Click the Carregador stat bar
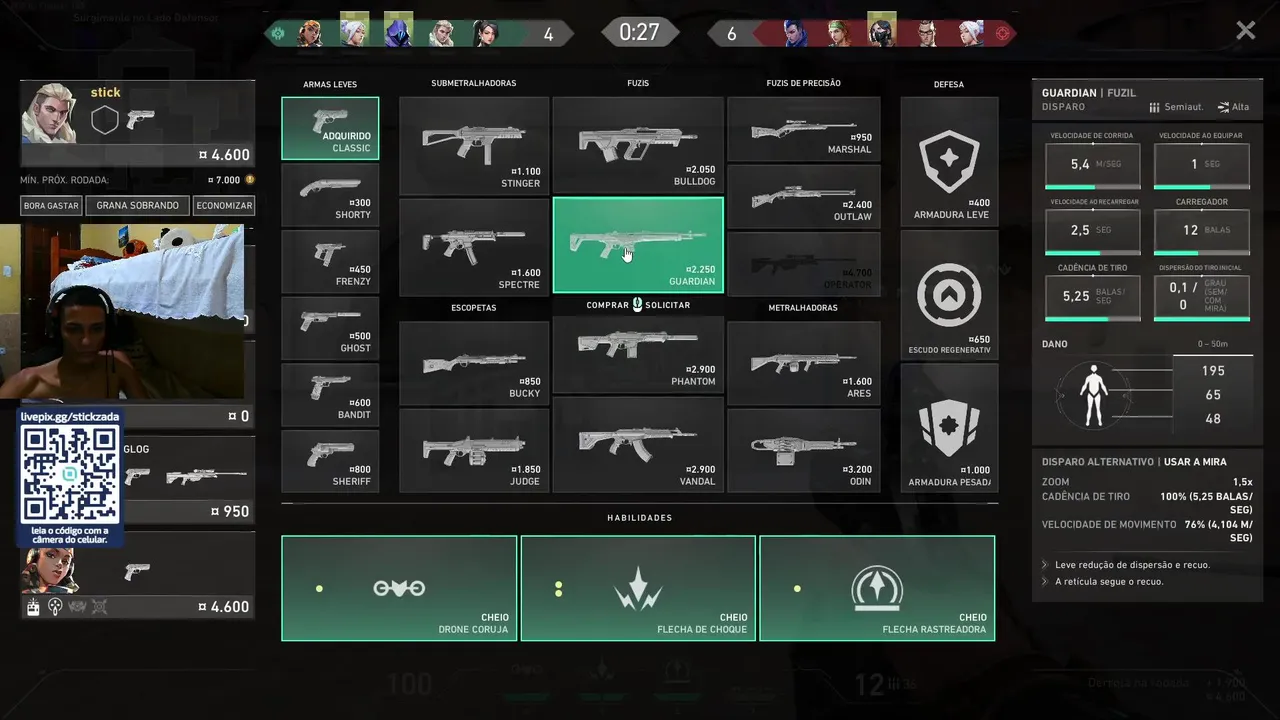 (1202, 231)
